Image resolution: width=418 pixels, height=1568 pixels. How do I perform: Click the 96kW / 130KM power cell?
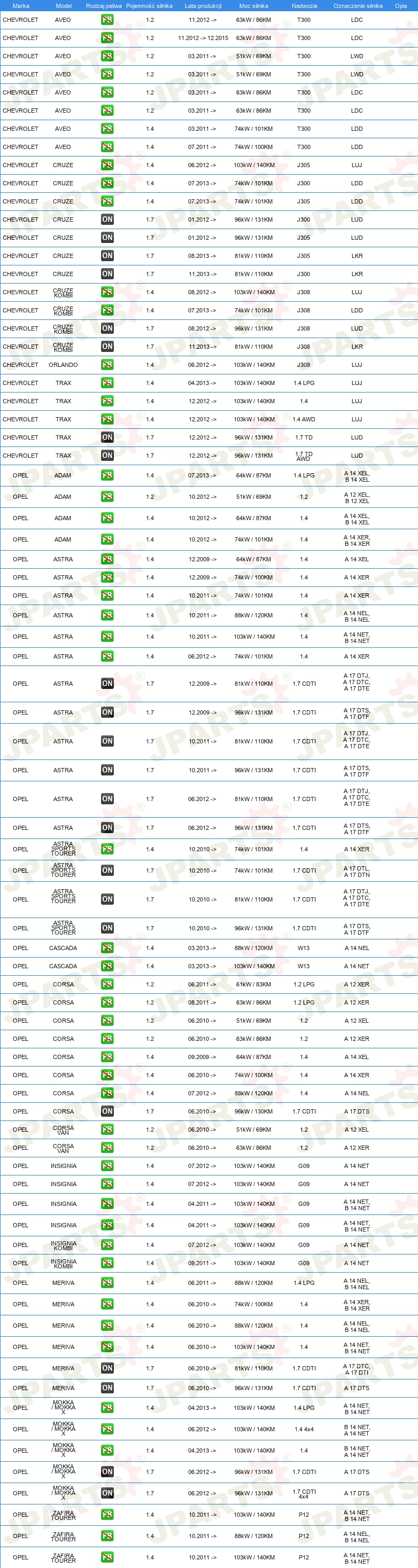[x=253, y=1111]
